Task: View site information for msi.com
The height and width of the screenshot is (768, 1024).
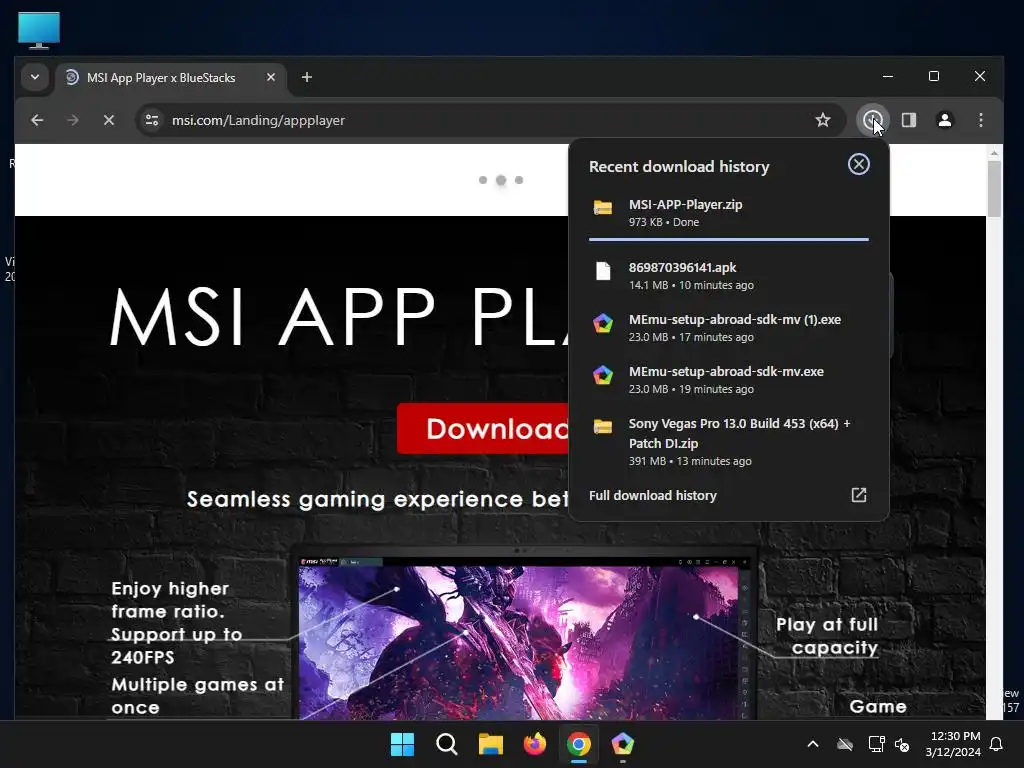Action: tap(152, 120)
